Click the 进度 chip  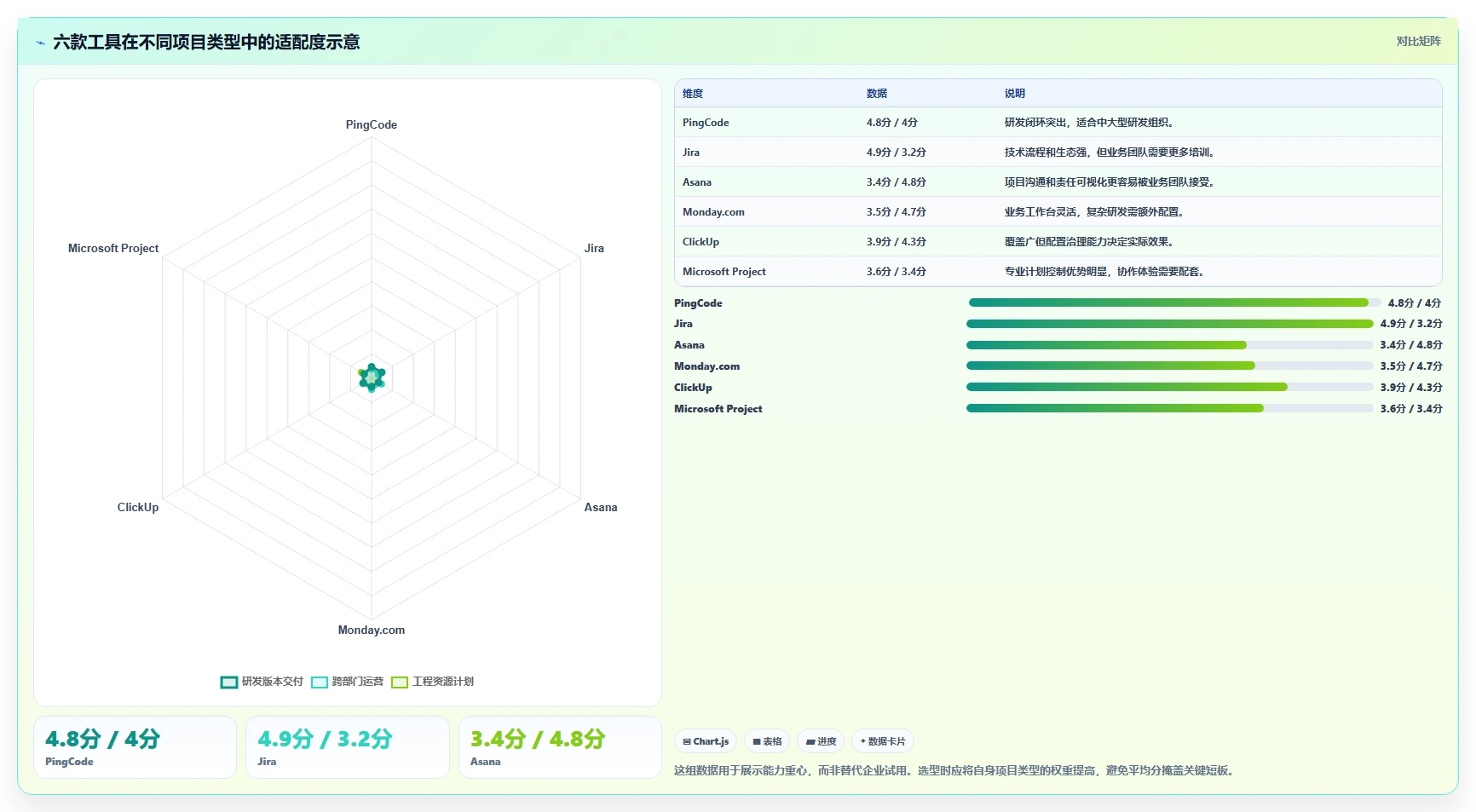pyautogui.click(x=821, y=741)
